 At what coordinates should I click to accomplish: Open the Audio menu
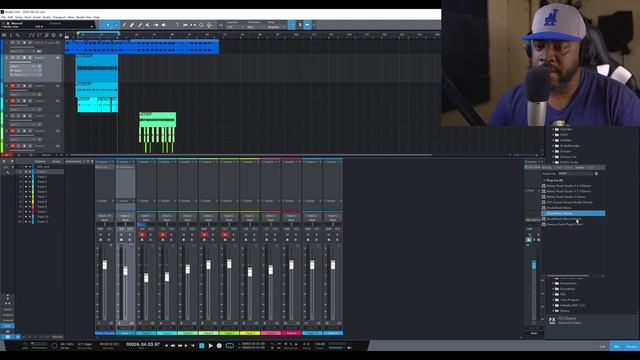point(47,18)
